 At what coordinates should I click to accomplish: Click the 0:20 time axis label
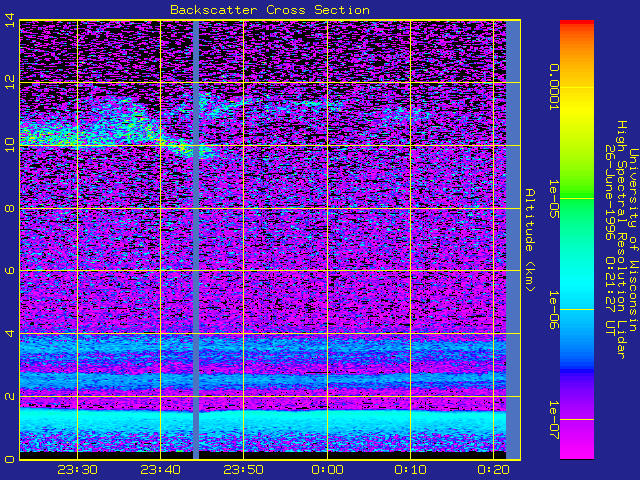[494, 470]
